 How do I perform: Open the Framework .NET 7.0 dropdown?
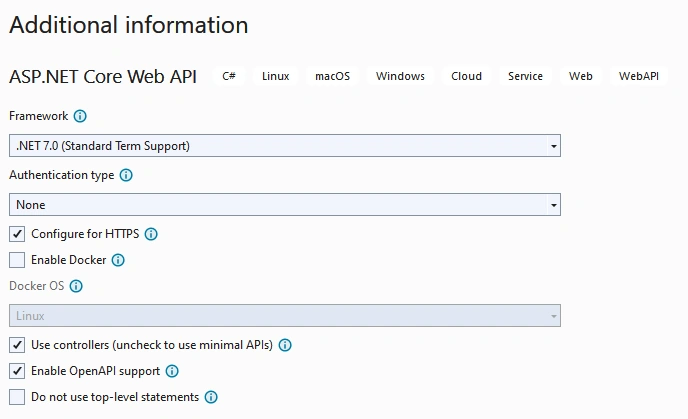pos(285,146)
